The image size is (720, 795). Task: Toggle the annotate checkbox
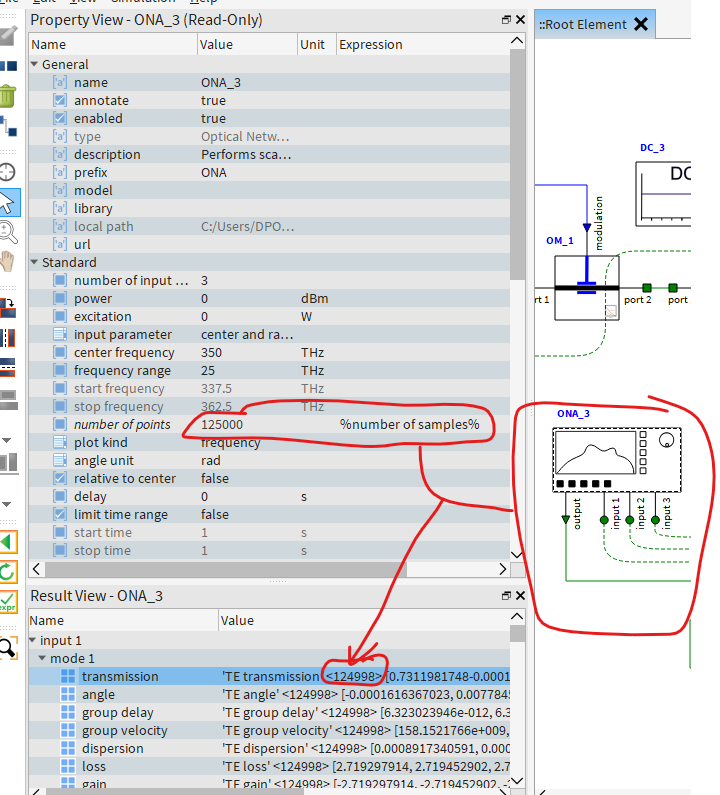(x=60, y=100)
